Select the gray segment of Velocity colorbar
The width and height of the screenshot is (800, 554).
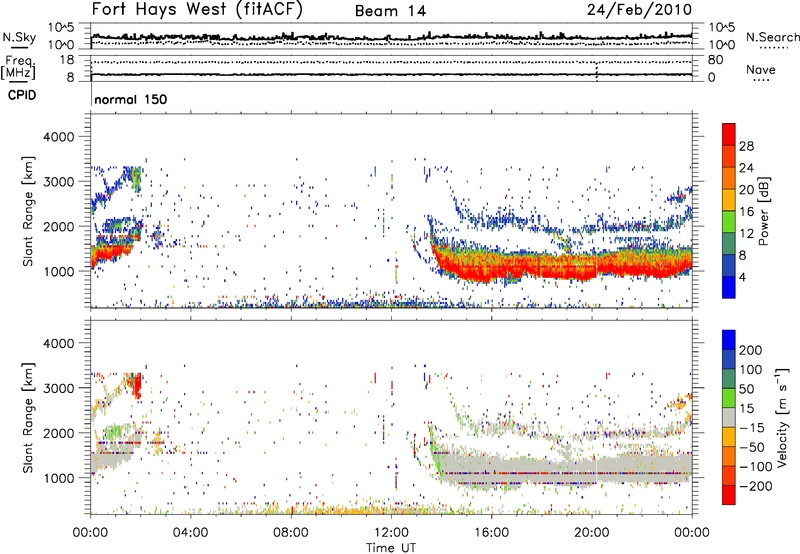729,418
